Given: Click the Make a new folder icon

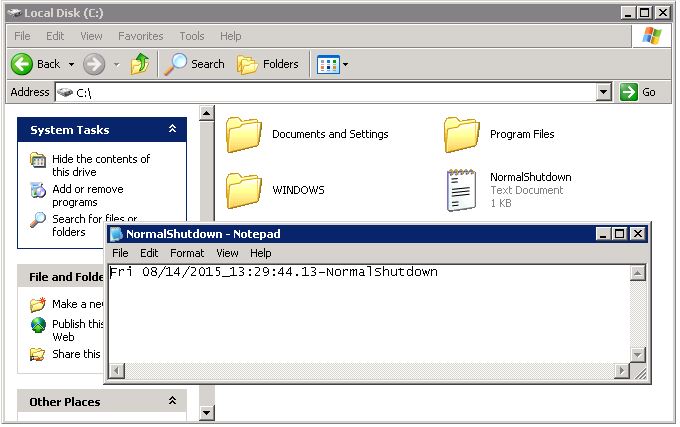Looking at the screenshot, I should pyautogui.click(x=38, y=304).
